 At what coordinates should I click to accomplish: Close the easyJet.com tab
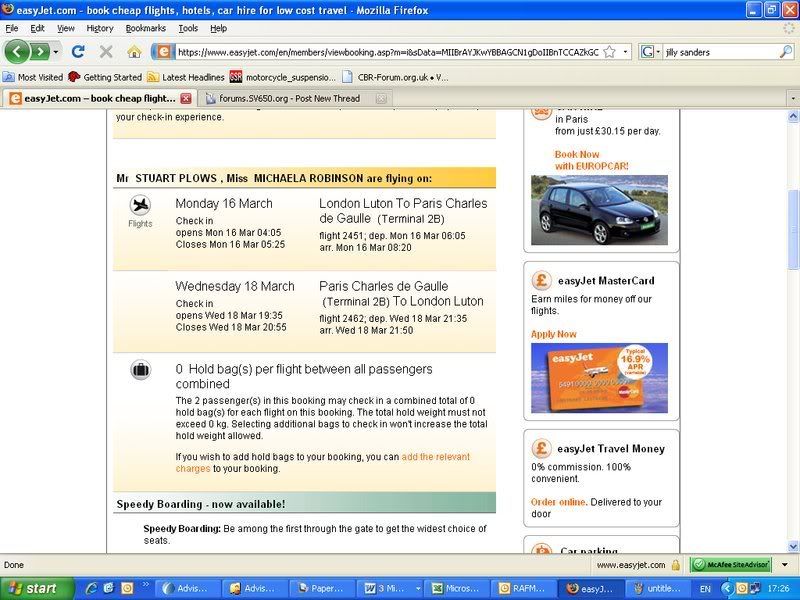click(186, 98)
